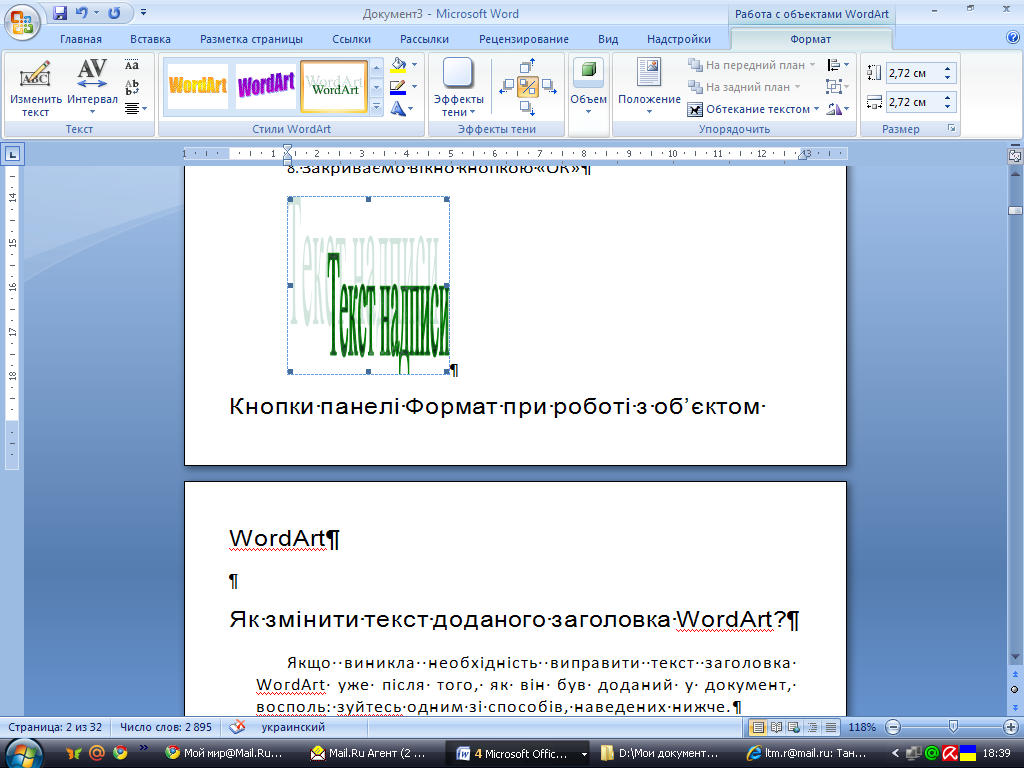
Task: Increase the shape height value
Action: 948,69
